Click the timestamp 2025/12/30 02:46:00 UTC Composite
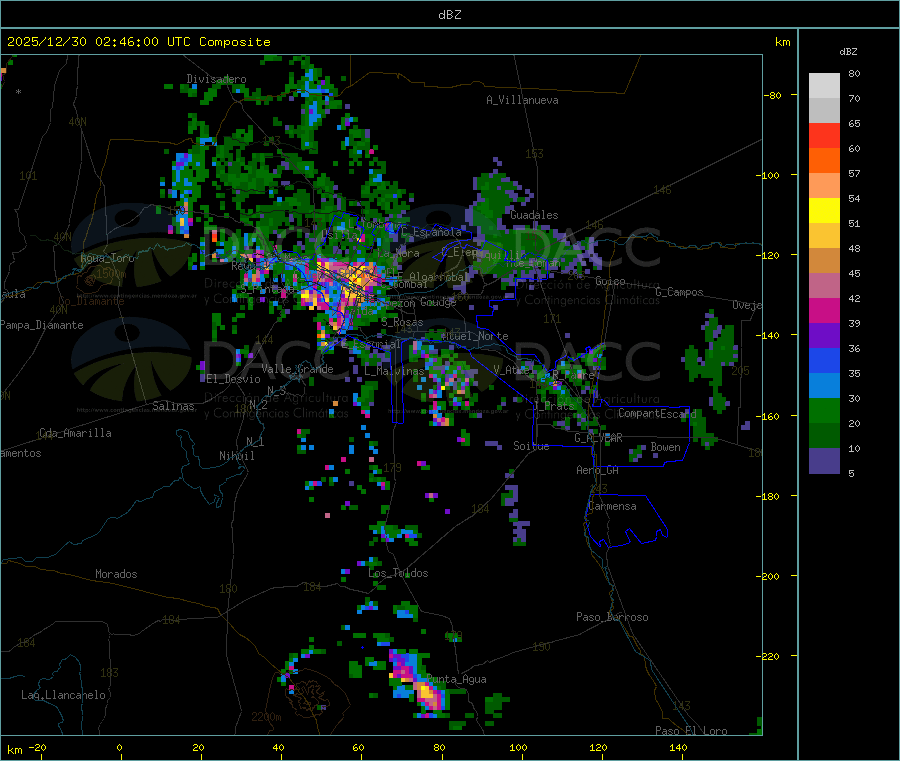This screenshot has height=761, width=900. [138, 42]
